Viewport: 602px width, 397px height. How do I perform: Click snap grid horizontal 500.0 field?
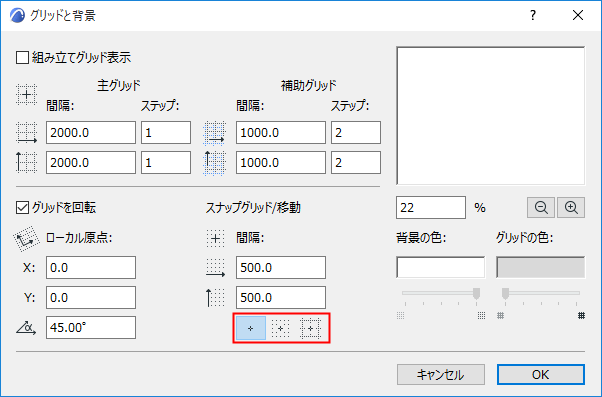(281, 268)
